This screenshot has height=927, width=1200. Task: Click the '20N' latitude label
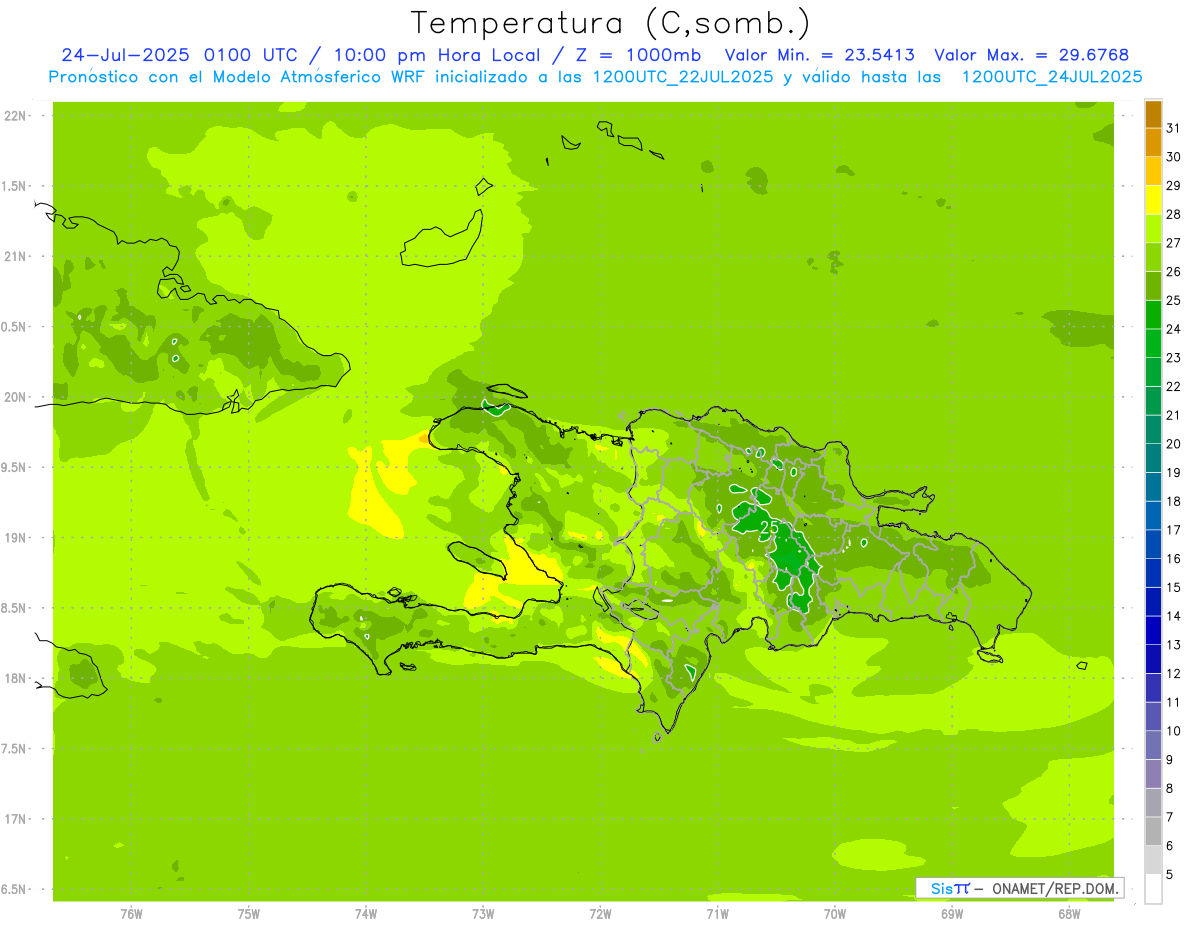15,397
